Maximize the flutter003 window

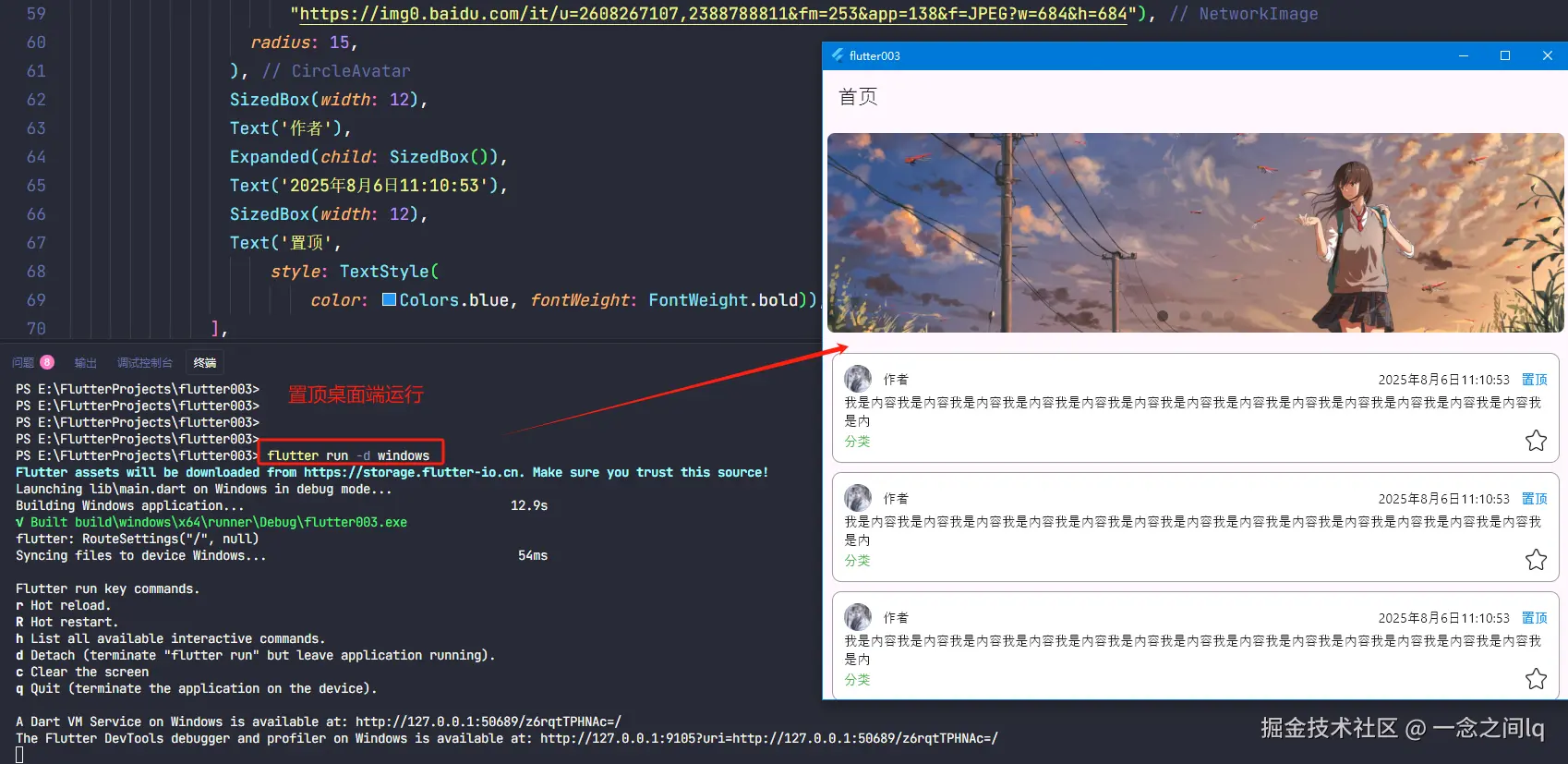coord(1505,55)
